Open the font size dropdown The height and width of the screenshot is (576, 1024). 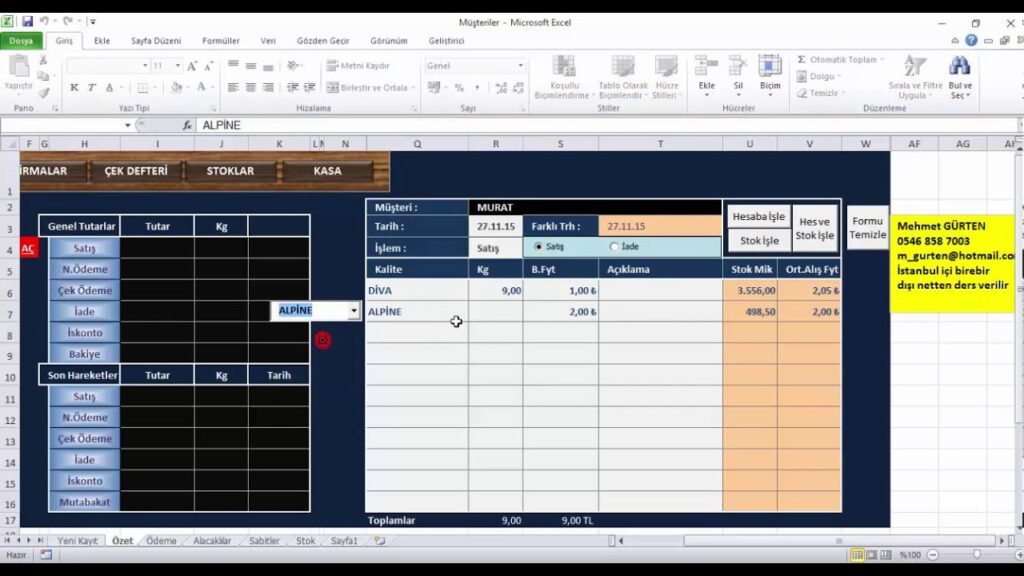click(178, 66)
